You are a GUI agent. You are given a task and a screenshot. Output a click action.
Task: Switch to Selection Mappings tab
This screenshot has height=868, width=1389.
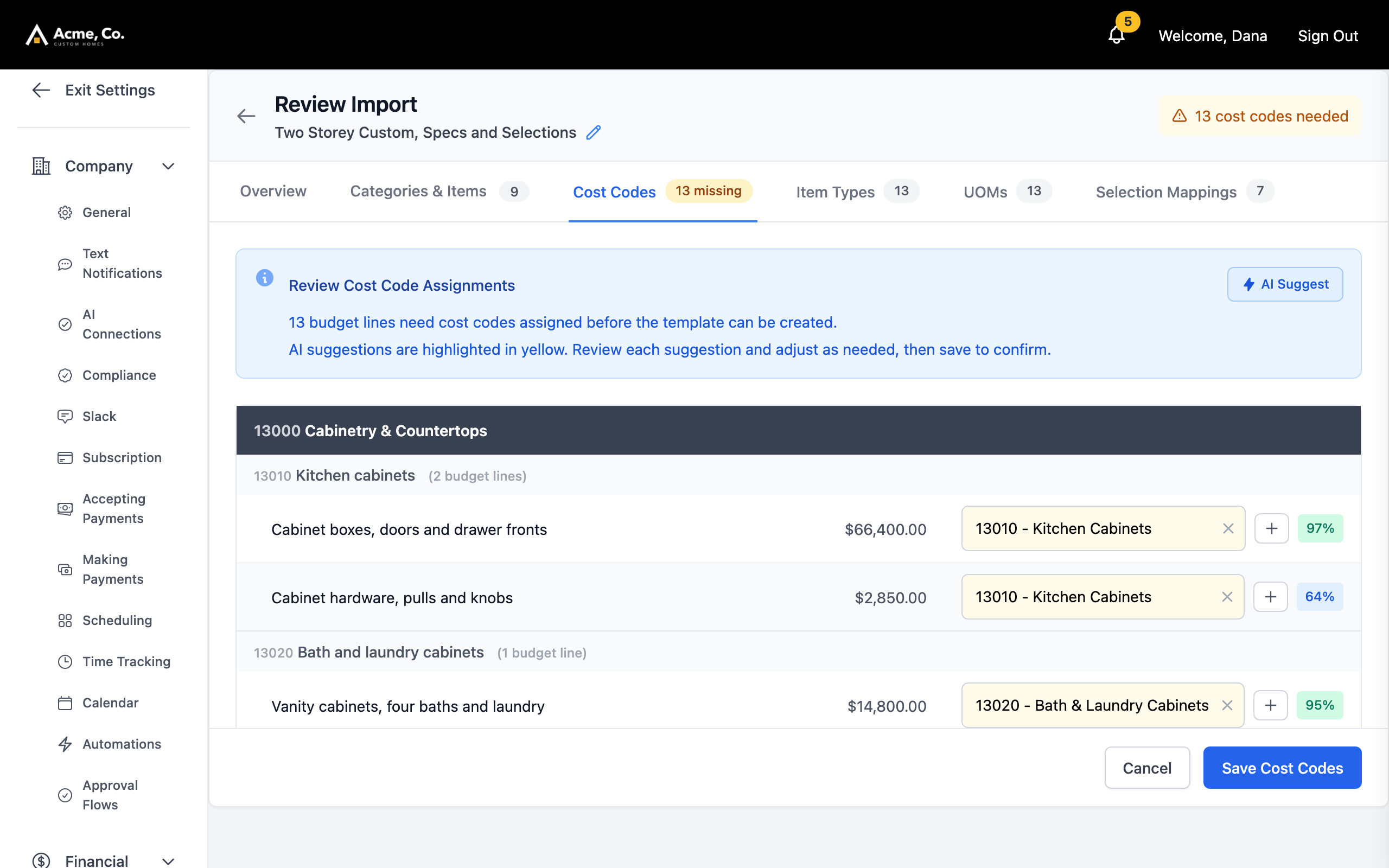[x=1184, y=192]
